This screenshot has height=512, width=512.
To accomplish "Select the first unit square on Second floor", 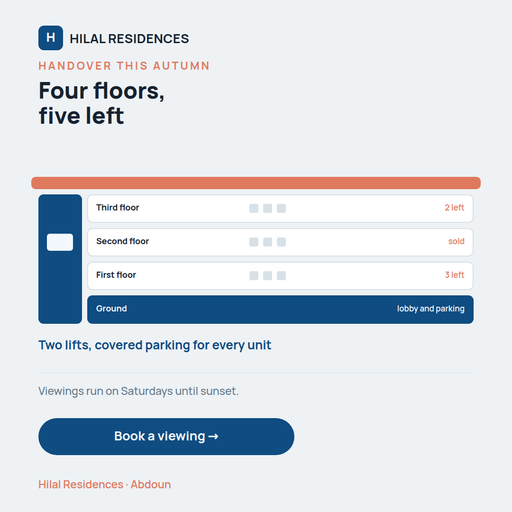I will coord(254,242).
